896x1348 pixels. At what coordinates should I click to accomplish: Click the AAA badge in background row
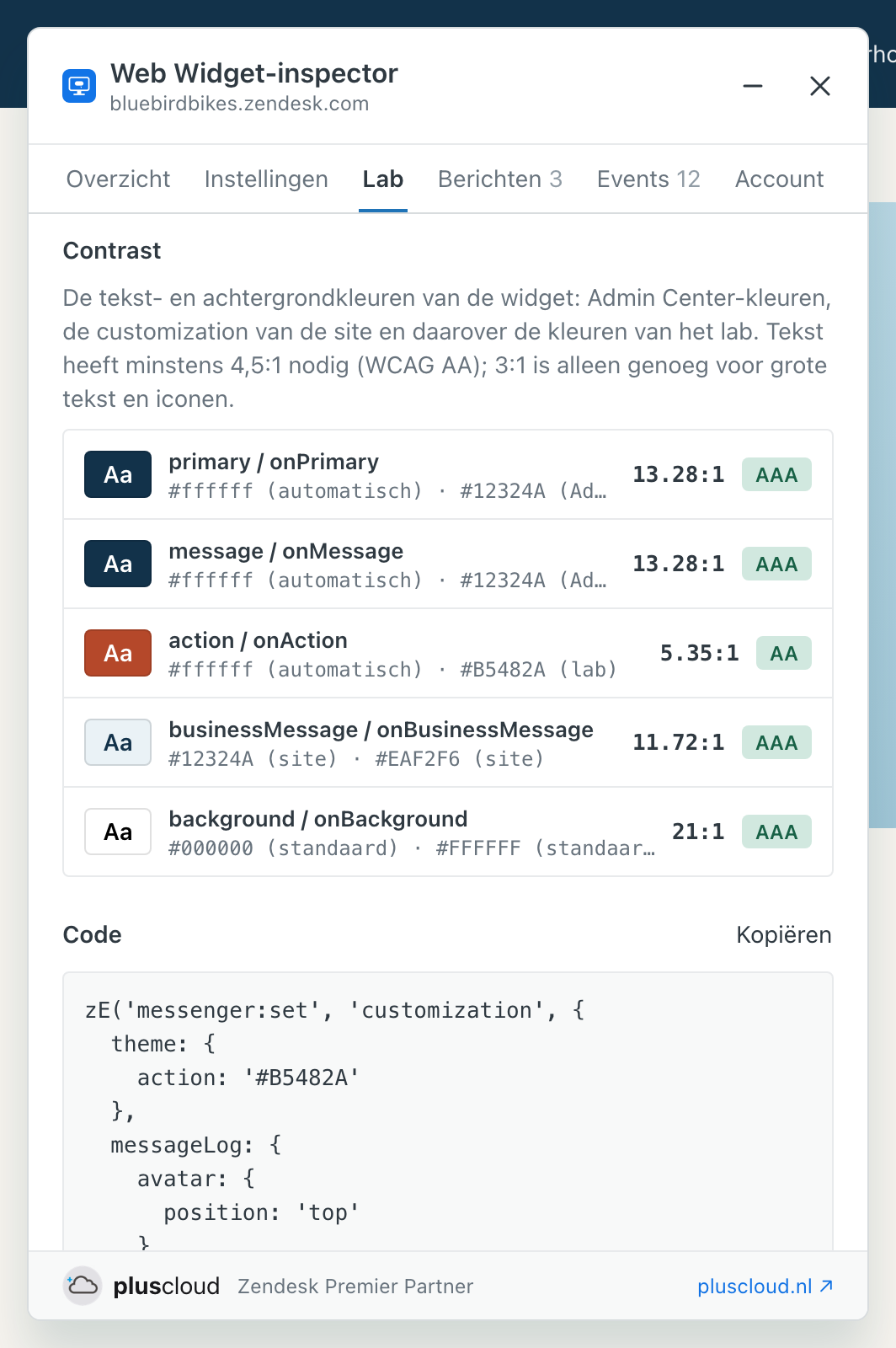[x=776, y=832]
